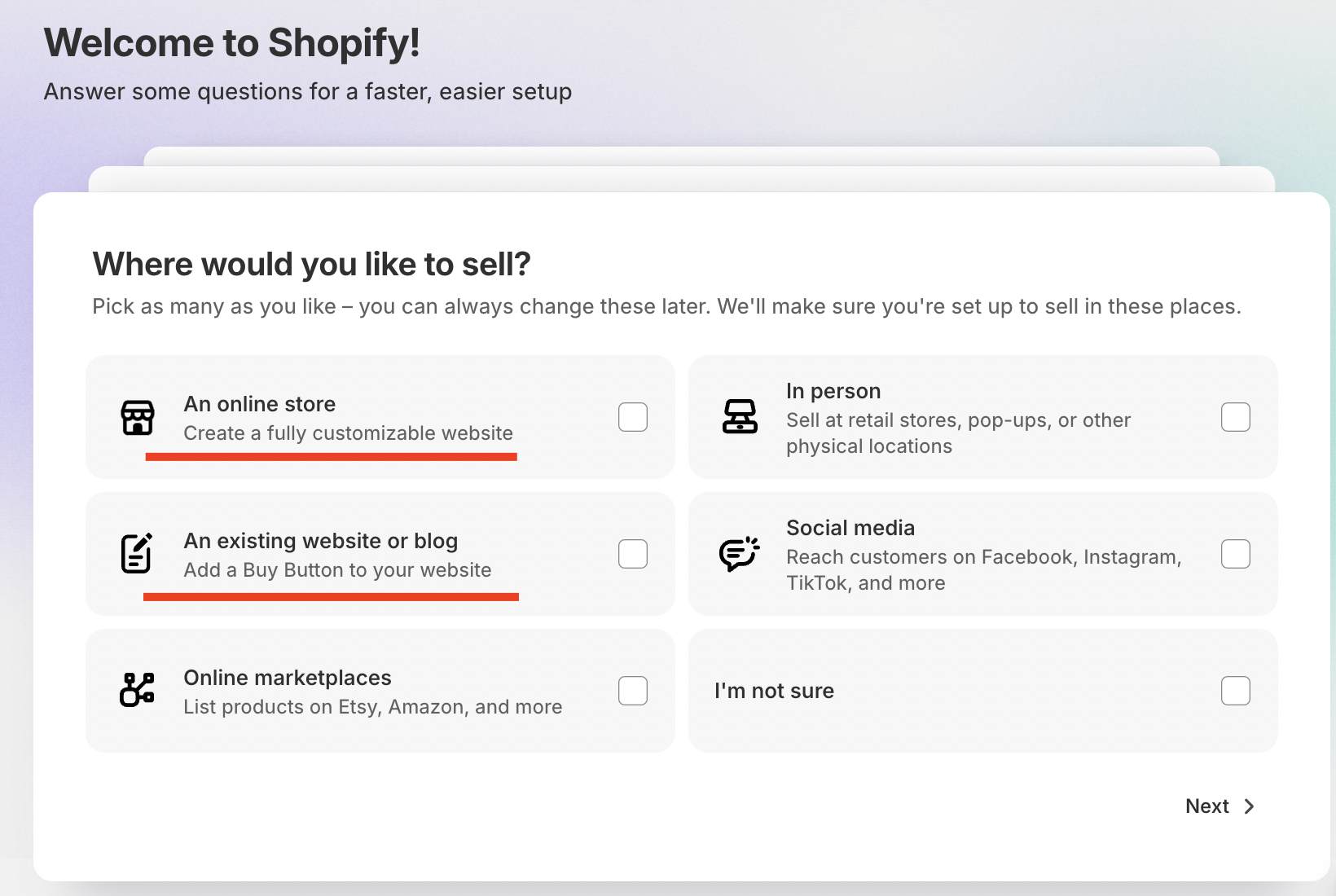Click 'Pick as many as you like' instruction text
The image size is (1336, 896).
click(x=667, y=306)
